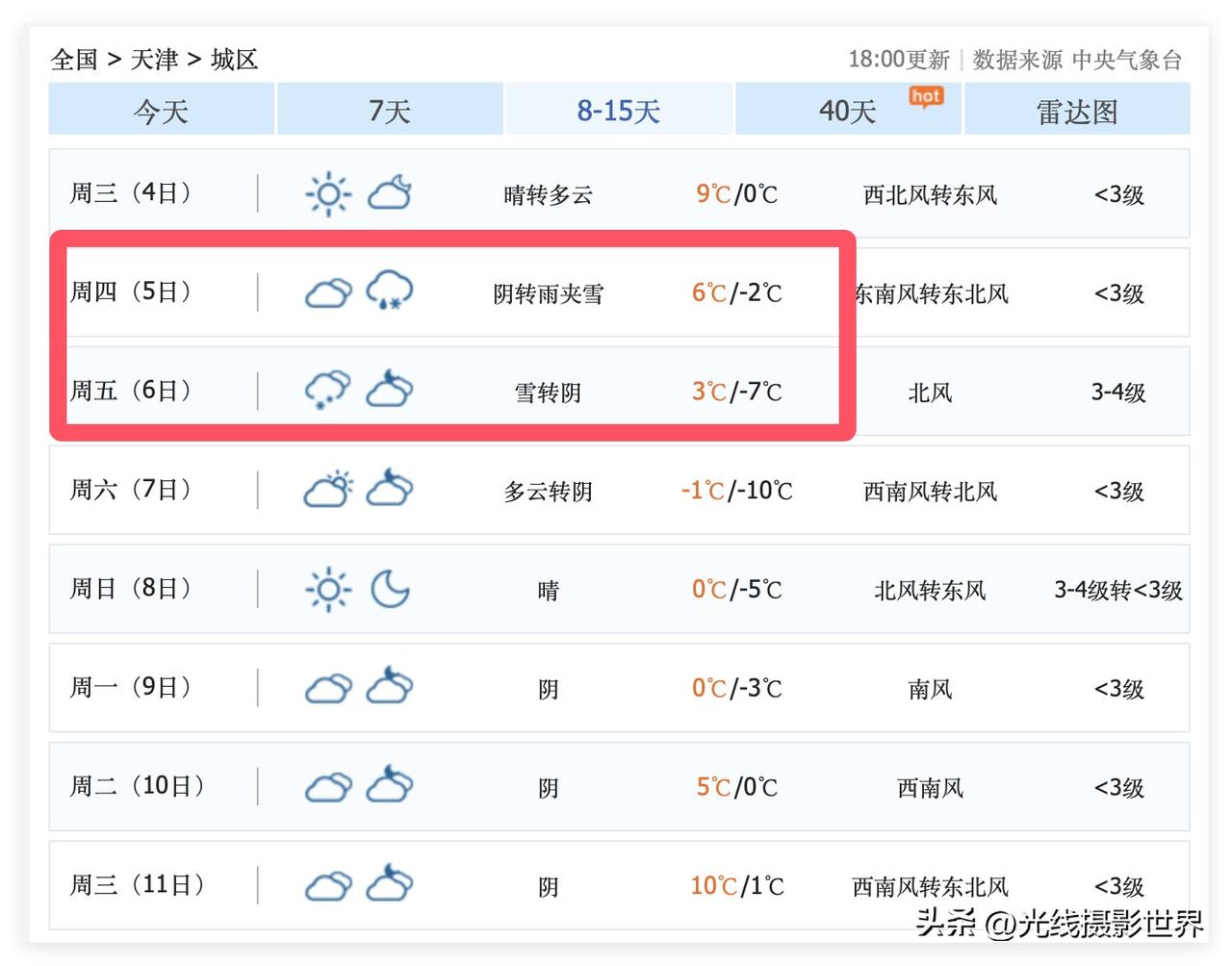Select the cloudy icon for 周一 (9日)
This screenshot has height=966, width=1232.
[x=327, y=688]
